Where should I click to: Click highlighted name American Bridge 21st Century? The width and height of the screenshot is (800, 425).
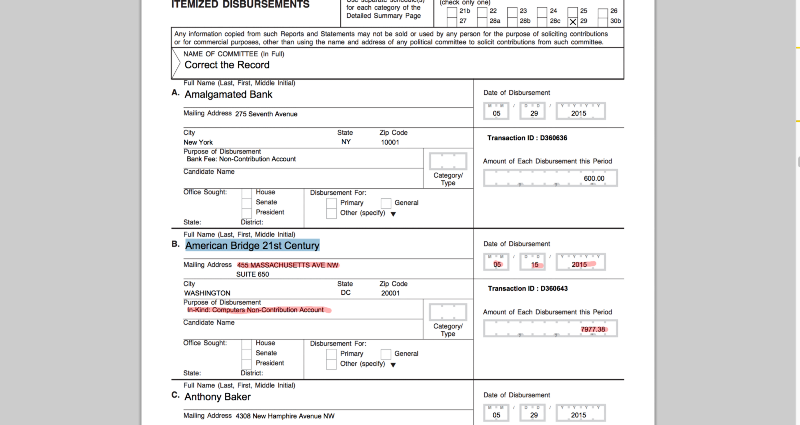click(x=252, y=245)
